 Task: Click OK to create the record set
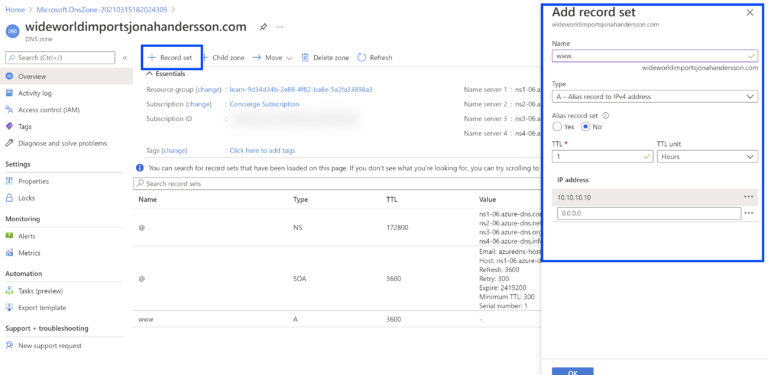[x=573, y=371]
